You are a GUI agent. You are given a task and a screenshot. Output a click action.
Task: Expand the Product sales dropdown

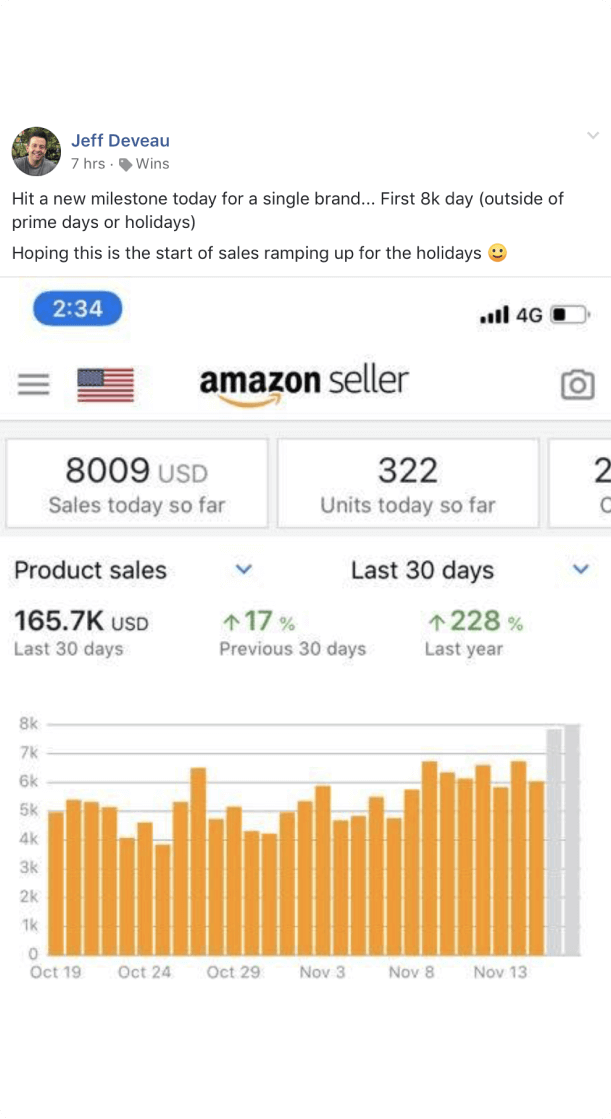click(x=243, y=570)
